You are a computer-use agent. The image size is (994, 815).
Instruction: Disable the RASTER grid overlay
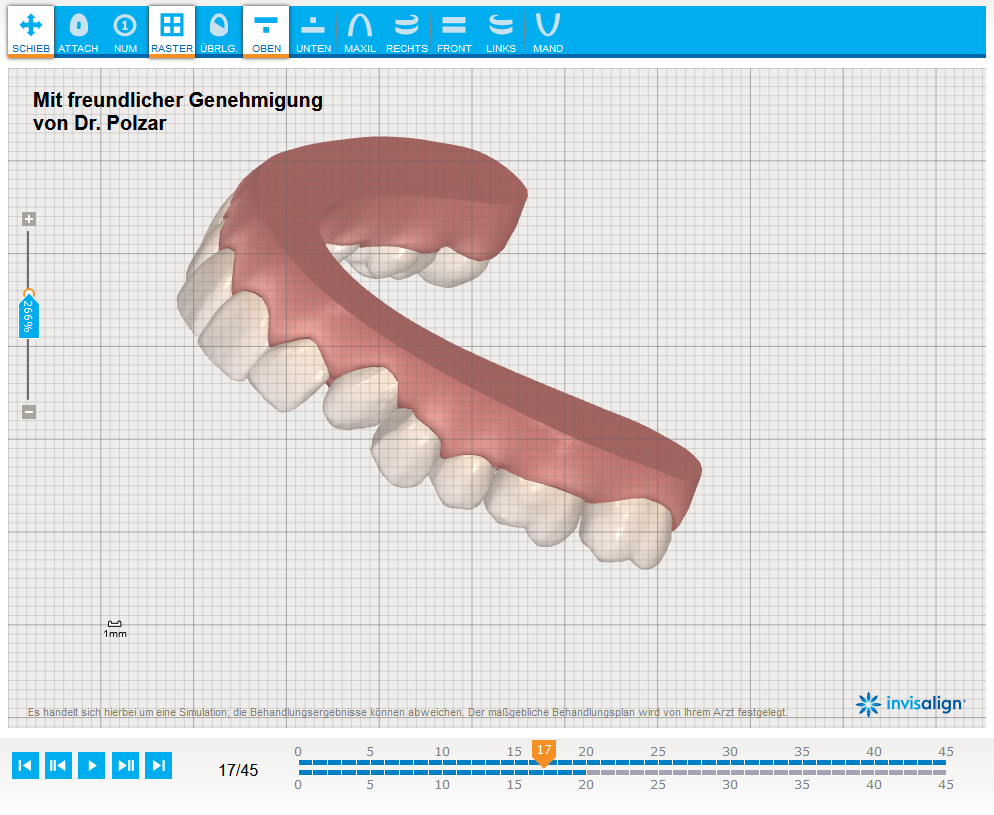pos(172,31)
